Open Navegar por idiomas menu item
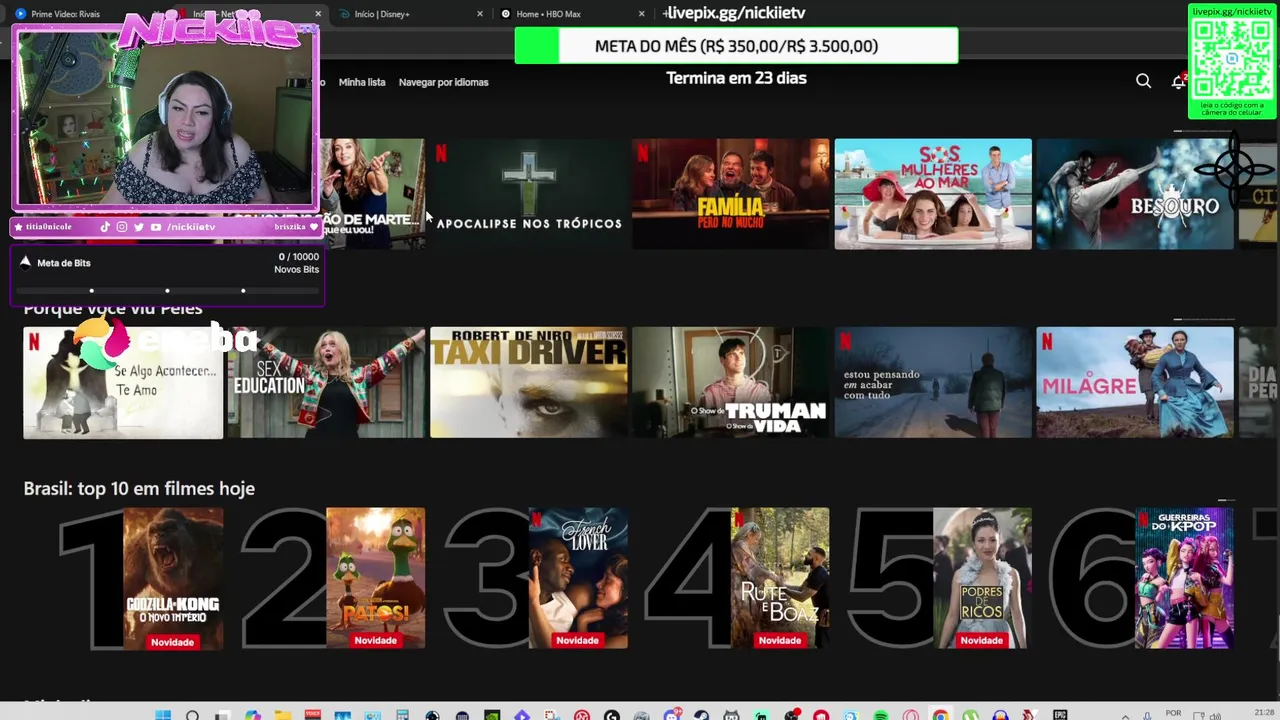 [x=443, y=82]
